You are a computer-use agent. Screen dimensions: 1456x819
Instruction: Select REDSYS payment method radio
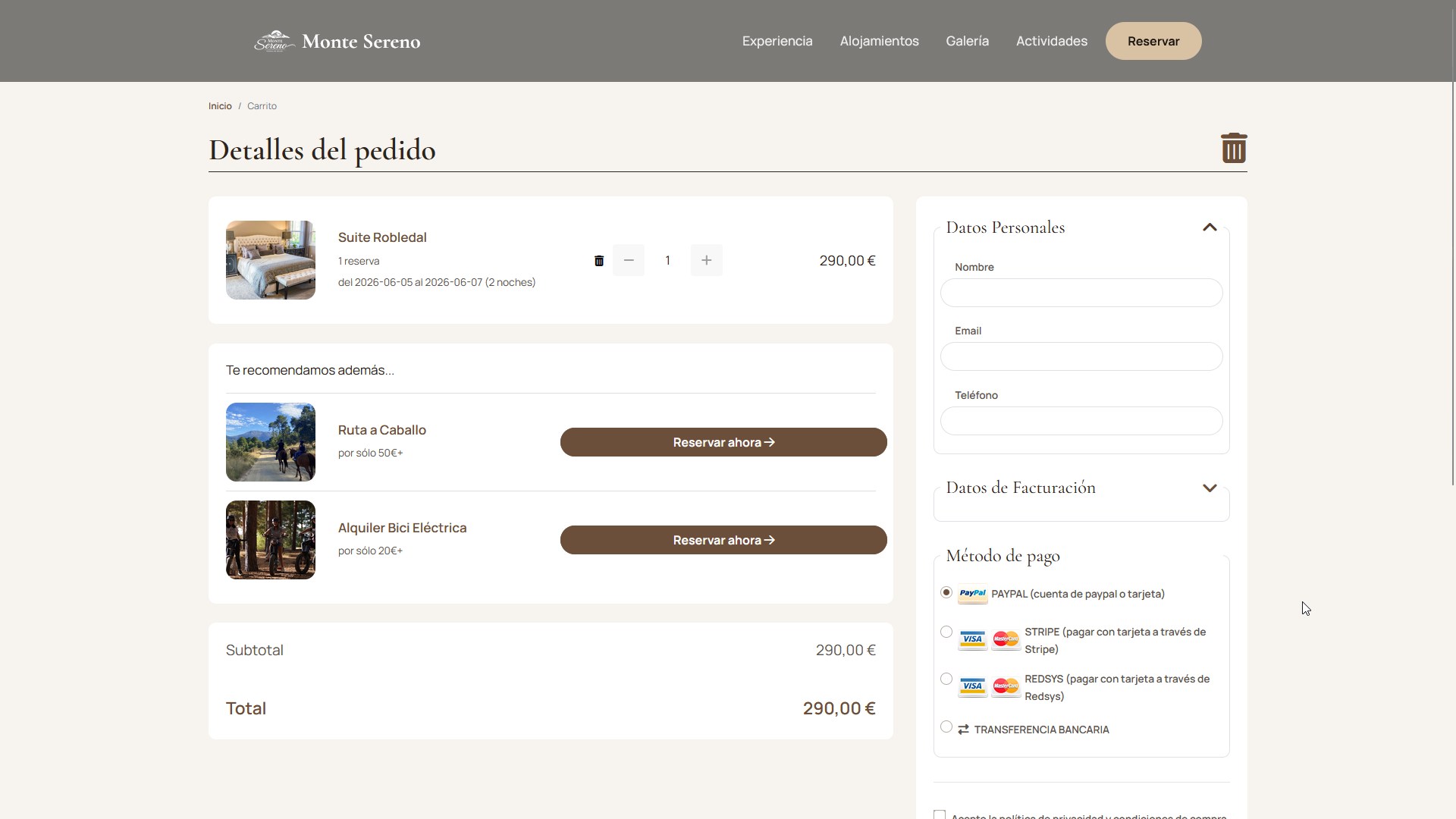point(946,679)
